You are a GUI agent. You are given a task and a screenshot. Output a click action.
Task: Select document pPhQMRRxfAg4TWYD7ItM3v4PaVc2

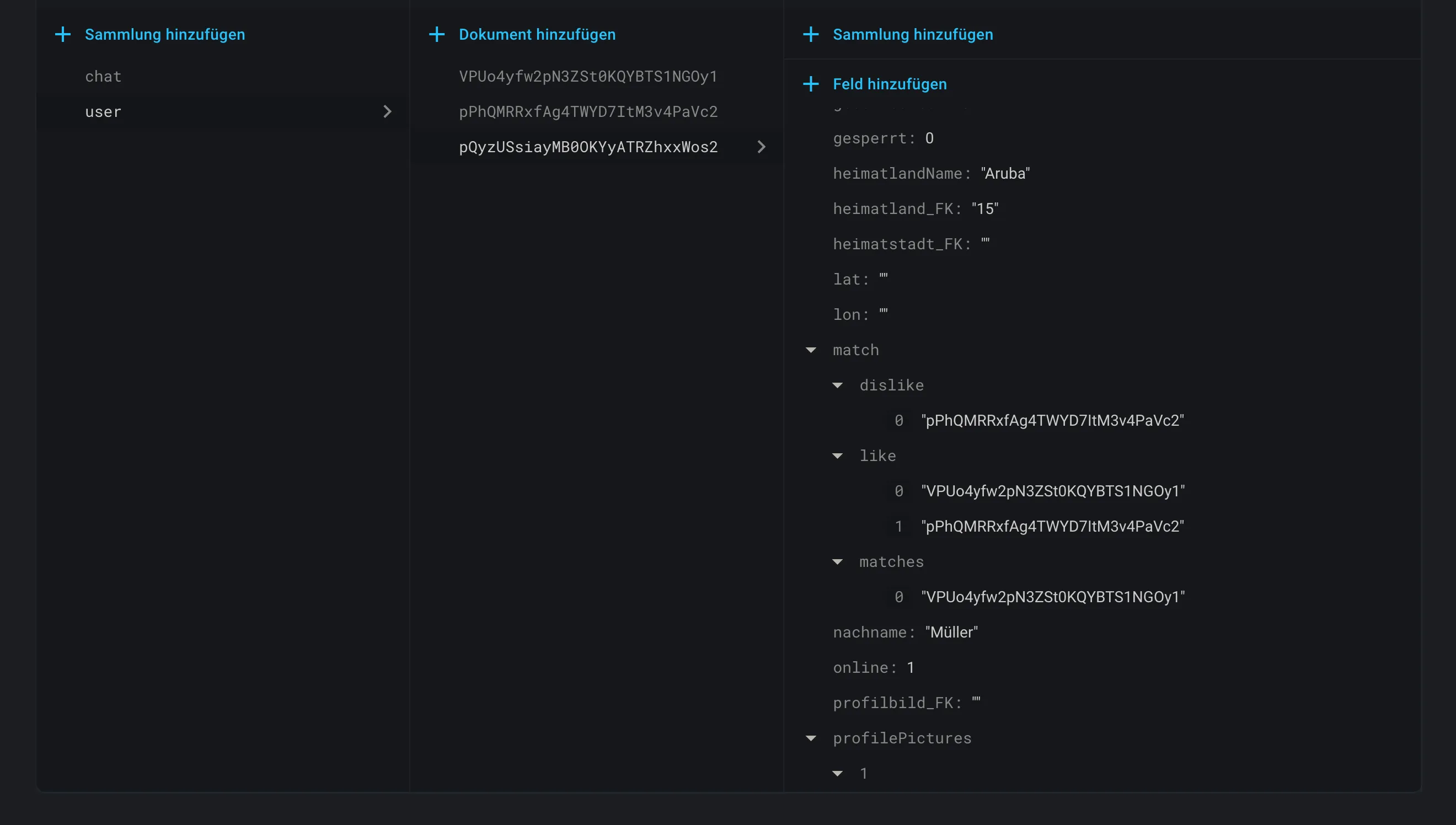[x=588, y=111]
